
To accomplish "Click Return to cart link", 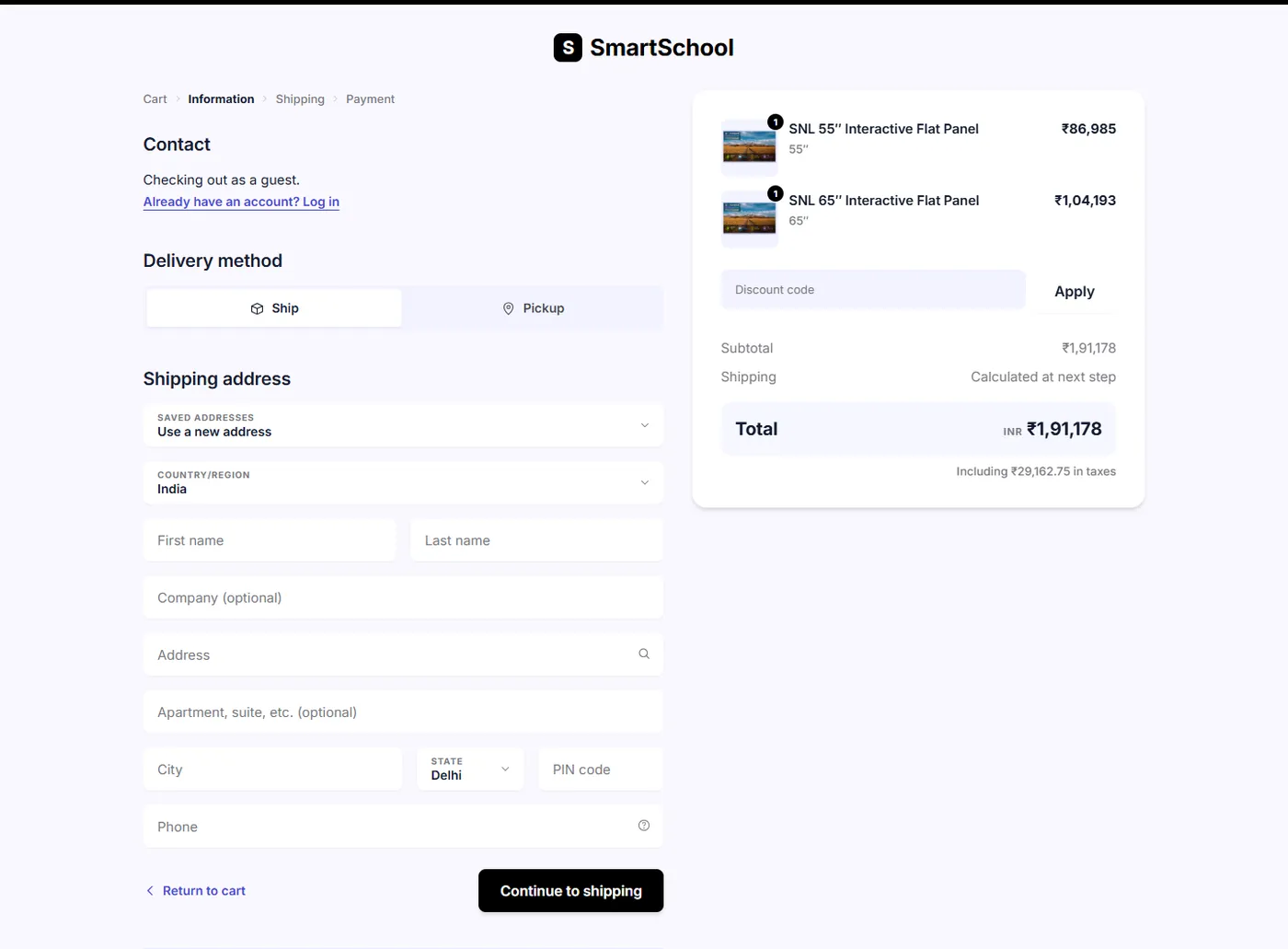I will tap(204, 890).
